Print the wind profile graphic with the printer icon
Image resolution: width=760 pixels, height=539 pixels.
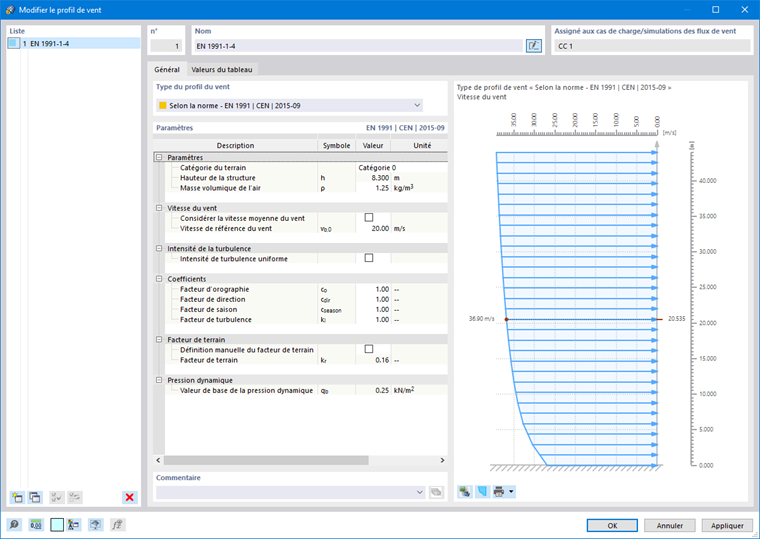[x=499, y=492]
